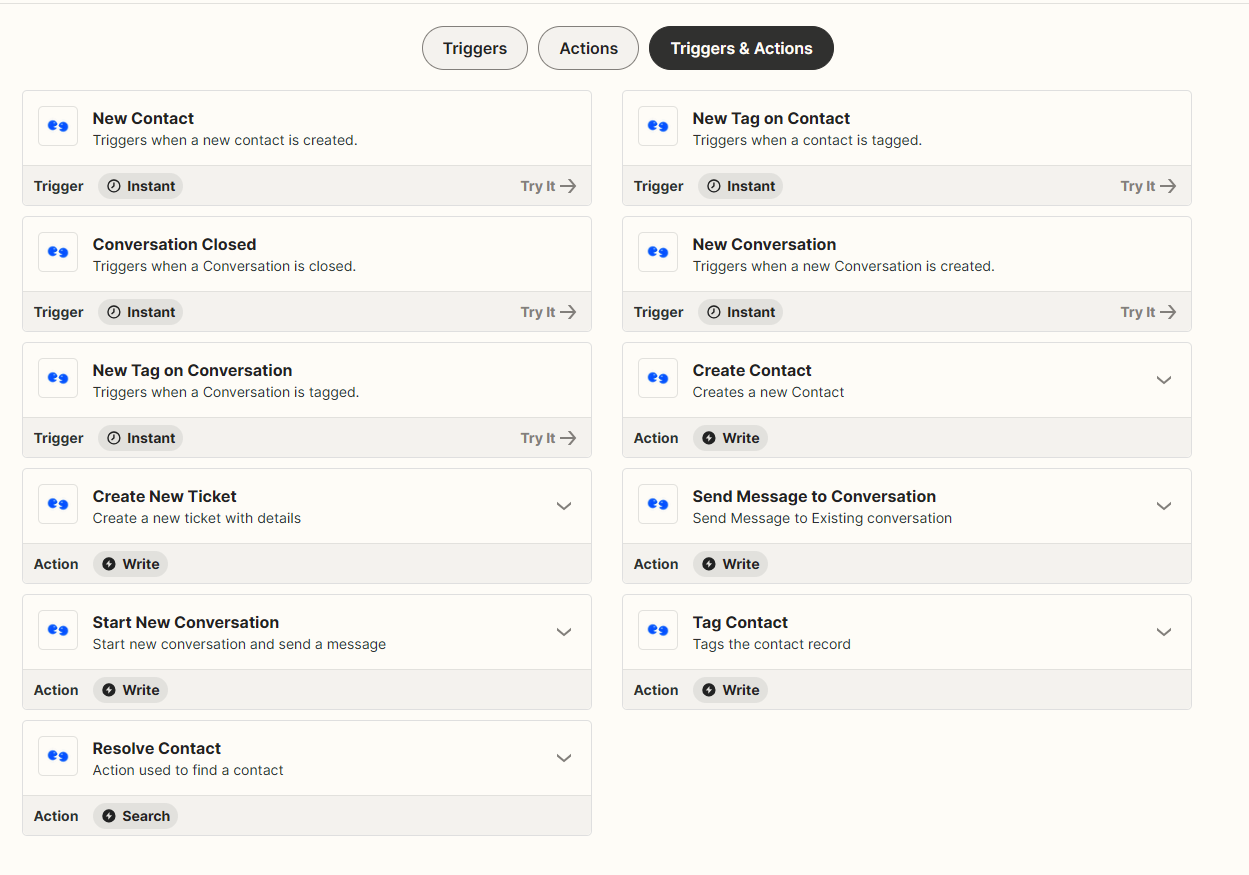This screenshot has height=875, width=1249.
Task: Click 'Start new conversation and send a message'
Action: pos(239,644)
